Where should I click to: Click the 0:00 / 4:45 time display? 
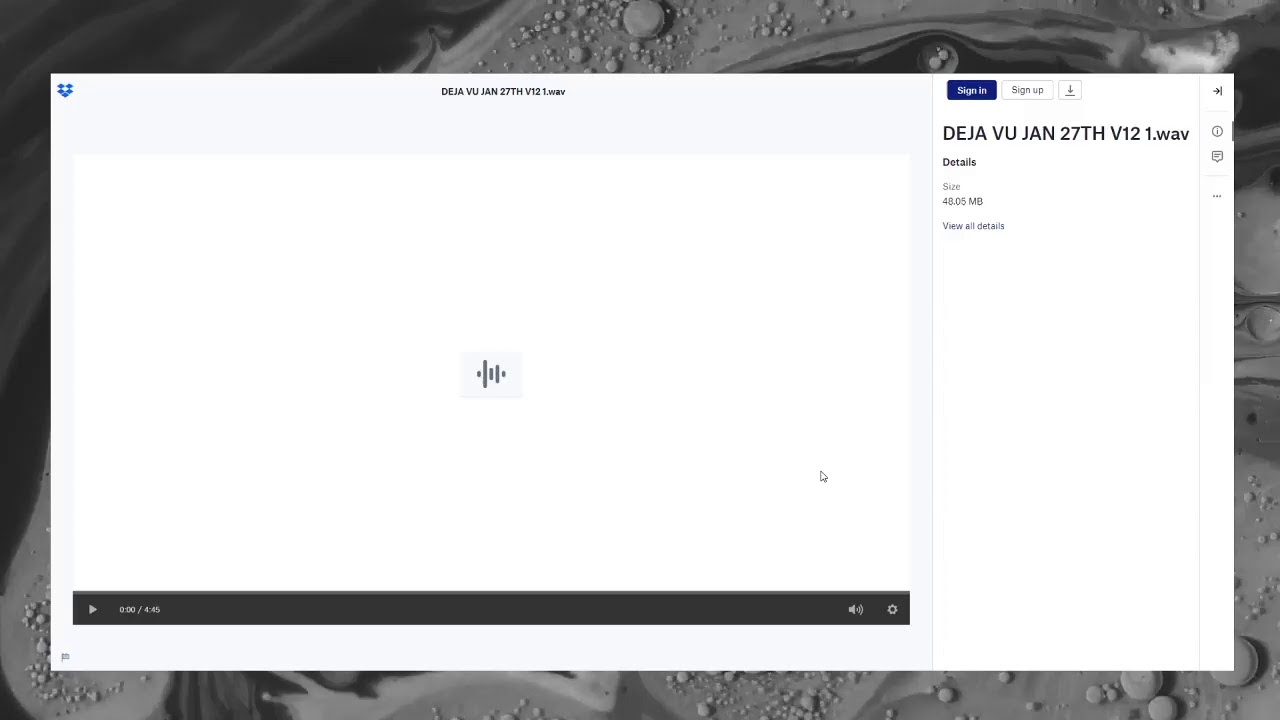(139, 609)
